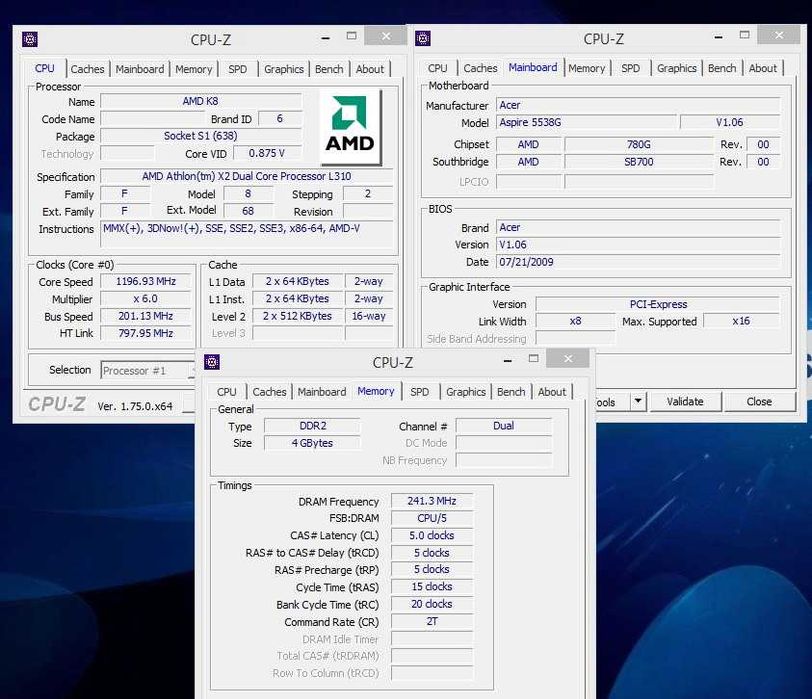Click the Close button in Mainboard window
This screenshot has width=812, height=699.
[x=759, y=401]
